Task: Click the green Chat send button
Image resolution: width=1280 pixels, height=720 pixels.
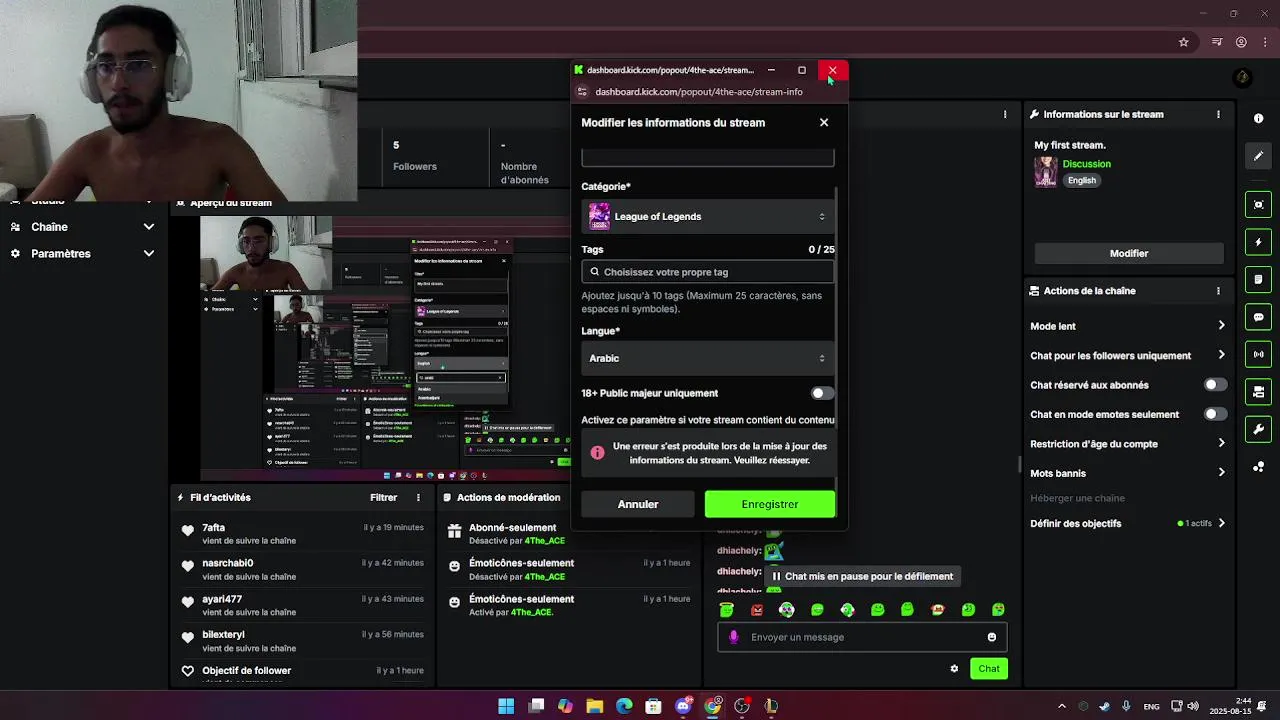Action: [x=989, y=668]
